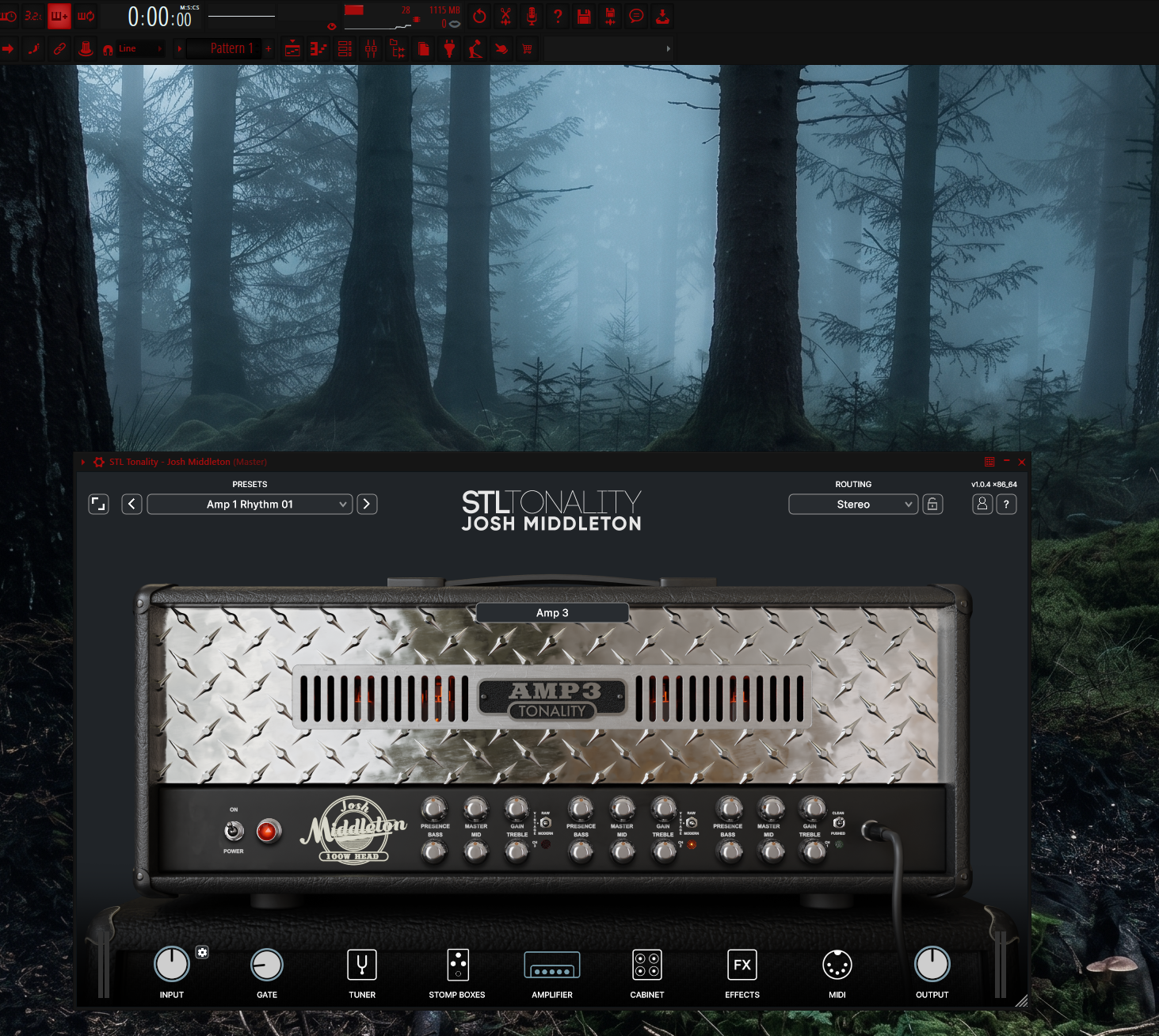
Task: Open the channel rack view icon
Action: [x=345, y=49]
